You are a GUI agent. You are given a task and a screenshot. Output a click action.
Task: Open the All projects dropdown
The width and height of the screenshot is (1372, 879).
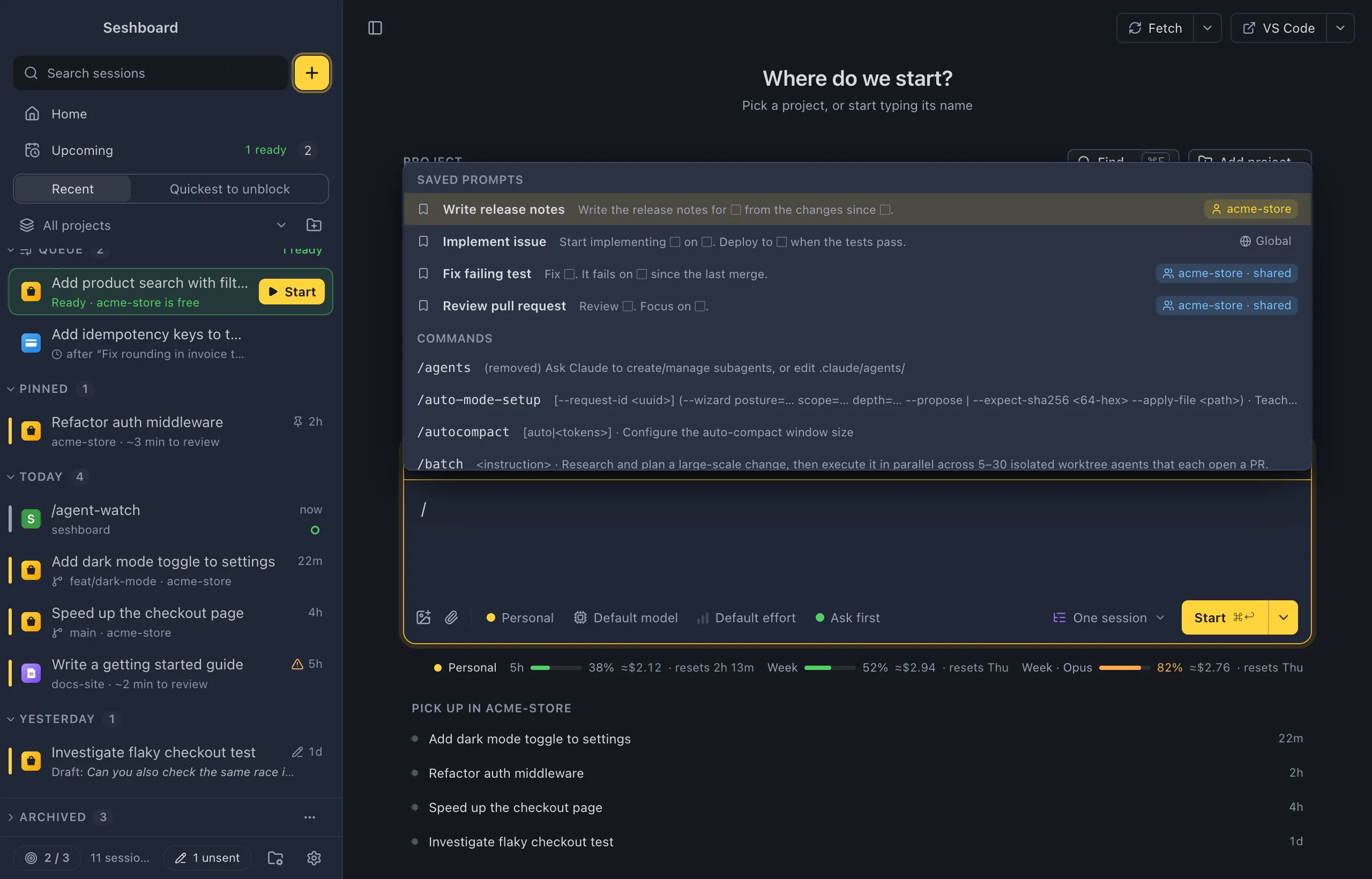153,225
